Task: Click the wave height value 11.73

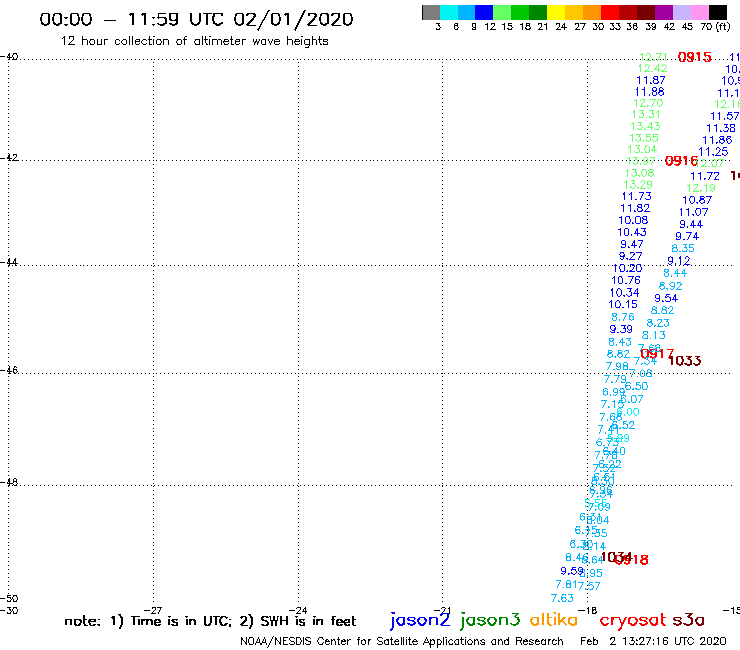Action: pos(637,196)
